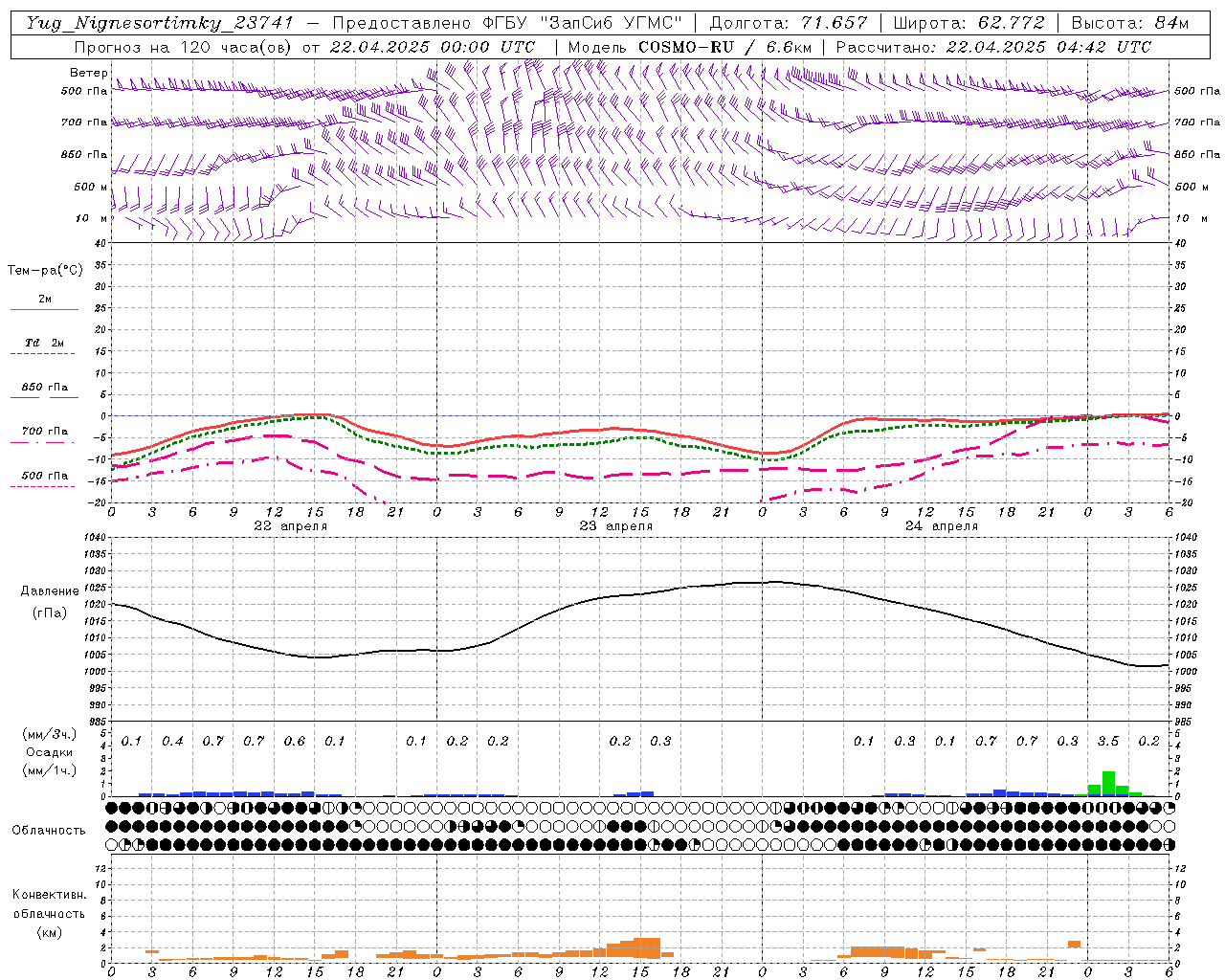Click the red 850 гПа temperature legend line
This screenshot has height=980, width=1225.
44,397
